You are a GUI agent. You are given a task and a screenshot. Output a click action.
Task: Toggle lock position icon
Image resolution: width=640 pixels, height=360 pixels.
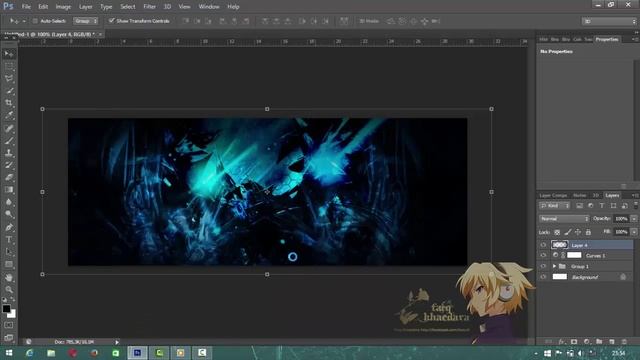click(x=578, y=232)
